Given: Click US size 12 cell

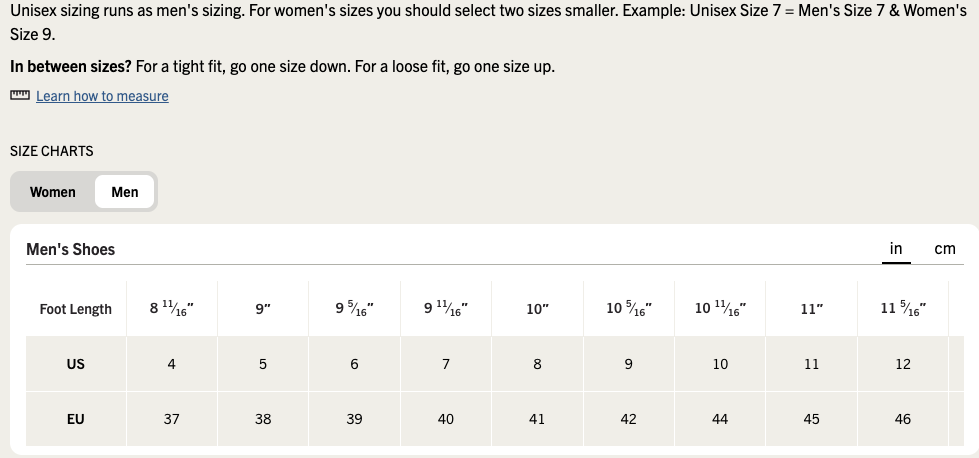Looking at the screenshot, I should 903,364.
